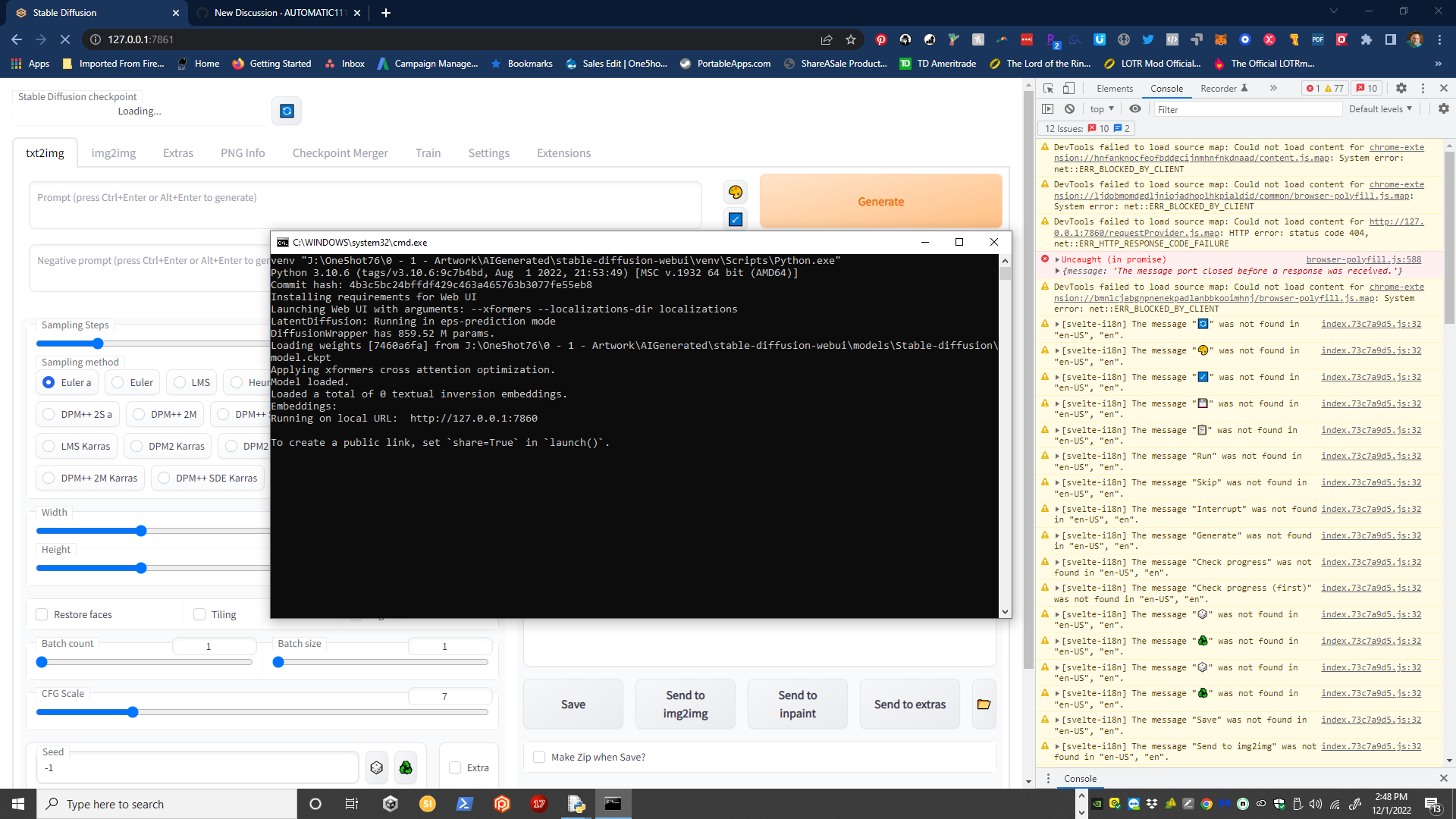Open the 'top' frame dropdown in DevTools
The width and height of the screenshot is (1456, 819).
click(x=1101, y=108)
